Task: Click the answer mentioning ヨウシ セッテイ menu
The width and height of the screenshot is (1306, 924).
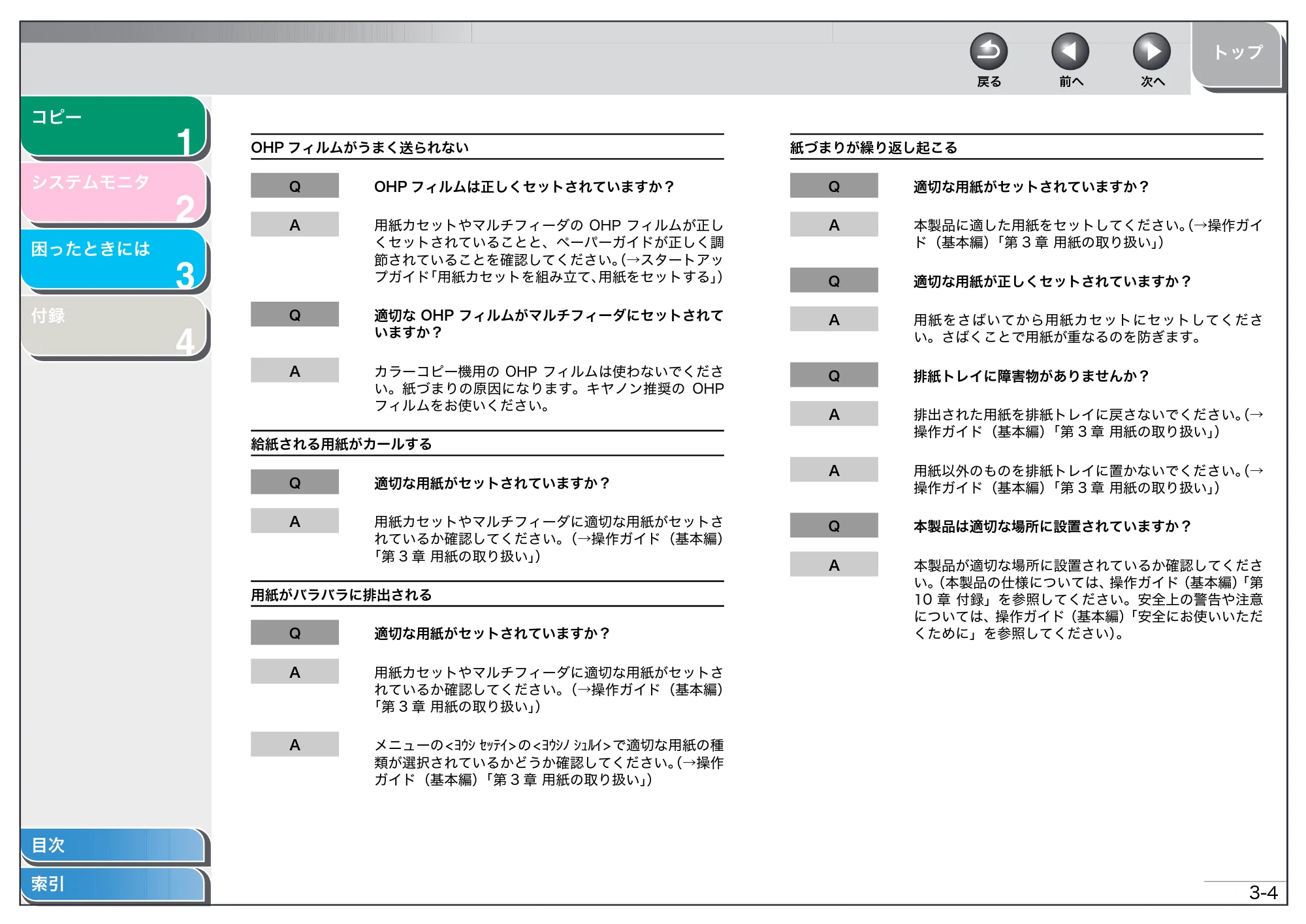Action: coord(549,762)
